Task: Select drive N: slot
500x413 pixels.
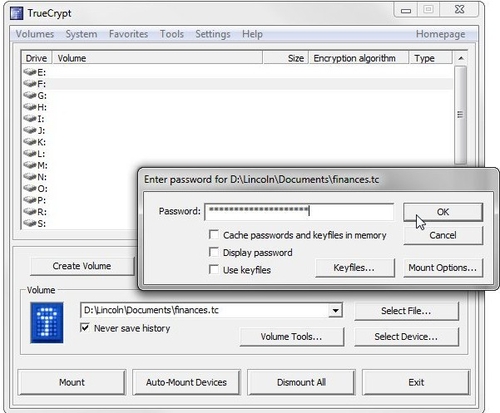Action: 35,177
